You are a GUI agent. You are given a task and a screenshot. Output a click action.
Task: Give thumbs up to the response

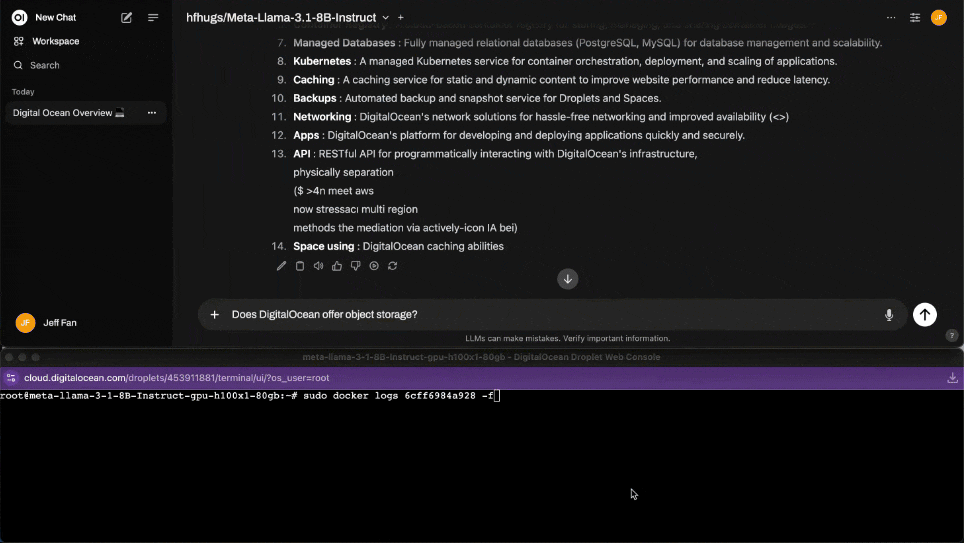tap(337, 266)
